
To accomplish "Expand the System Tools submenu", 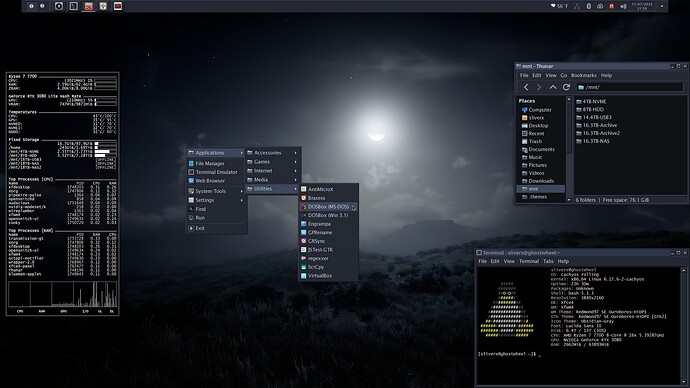I will tap(216, 191).
